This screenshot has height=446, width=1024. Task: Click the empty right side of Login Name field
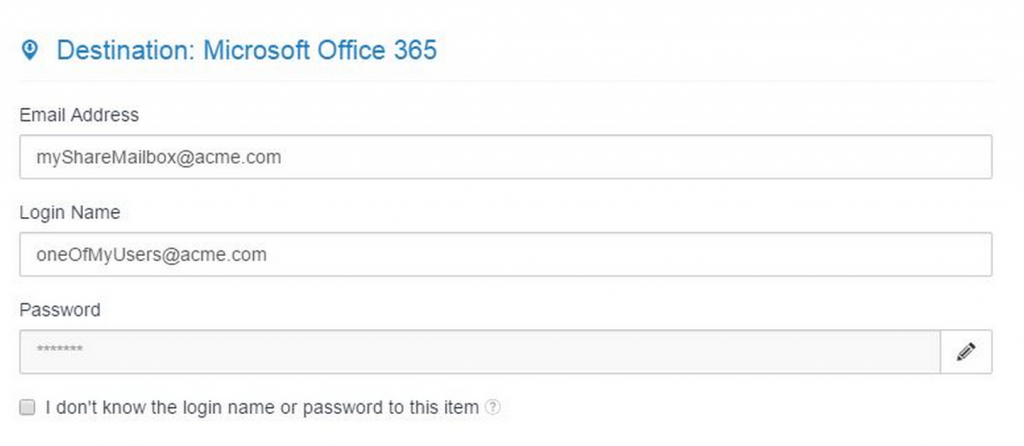coord(800,255)
